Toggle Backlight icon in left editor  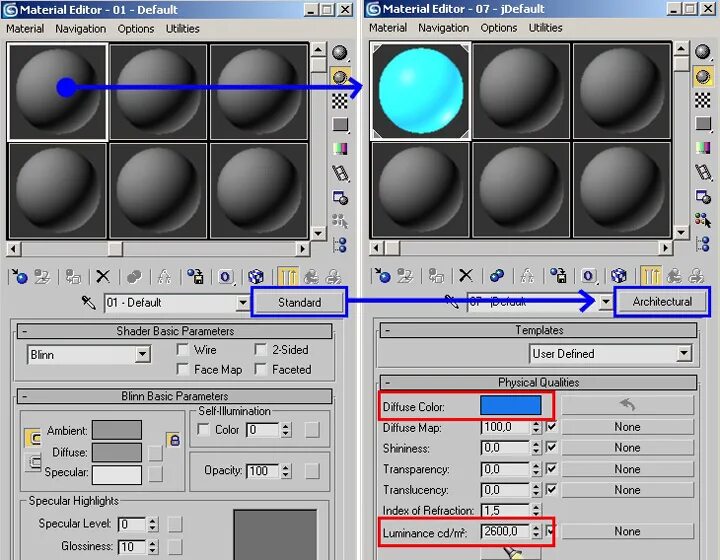(x=340, y=77)
